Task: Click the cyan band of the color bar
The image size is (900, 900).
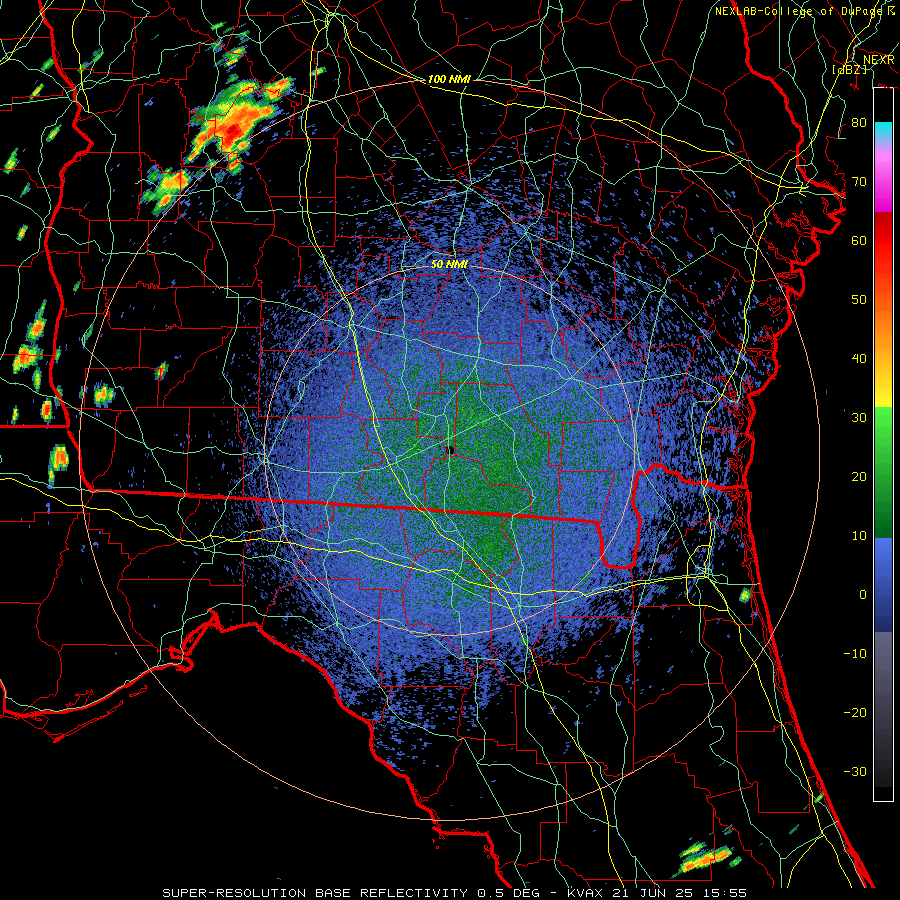Action: pos(883,132)
